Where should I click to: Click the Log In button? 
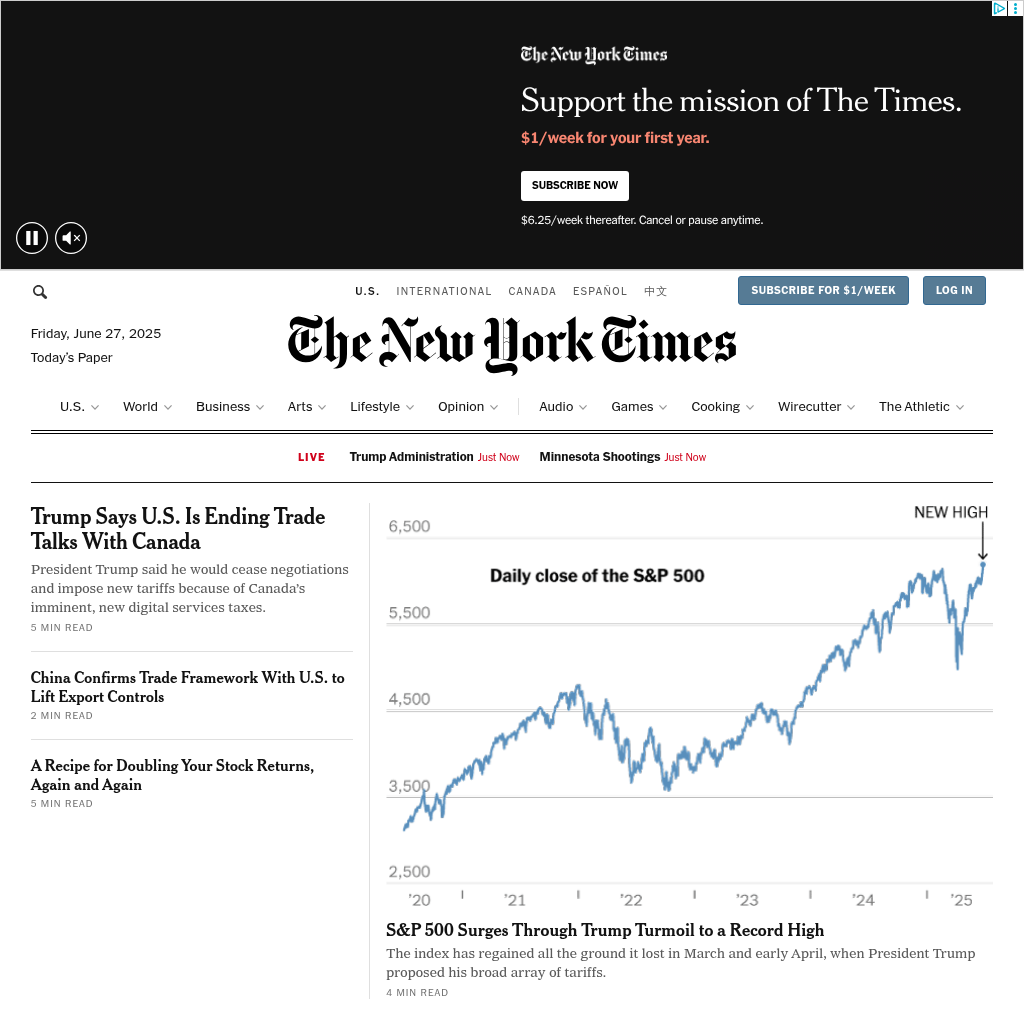954,291
